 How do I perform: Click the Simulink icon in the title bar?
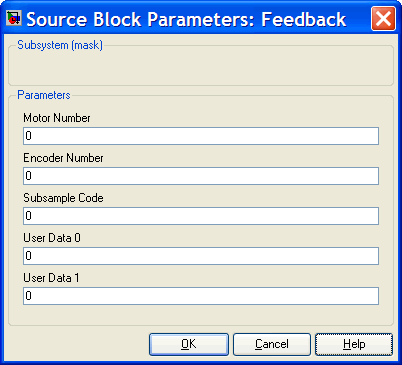click(x=14, y=18)
